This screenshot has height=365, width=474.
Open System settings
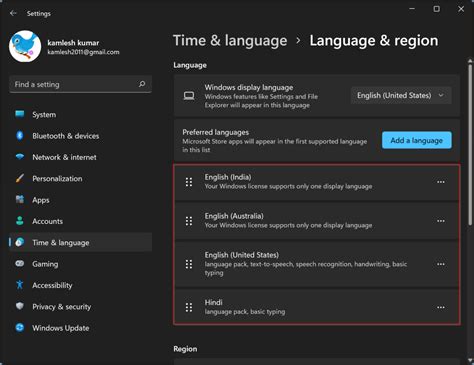point(80,115)
